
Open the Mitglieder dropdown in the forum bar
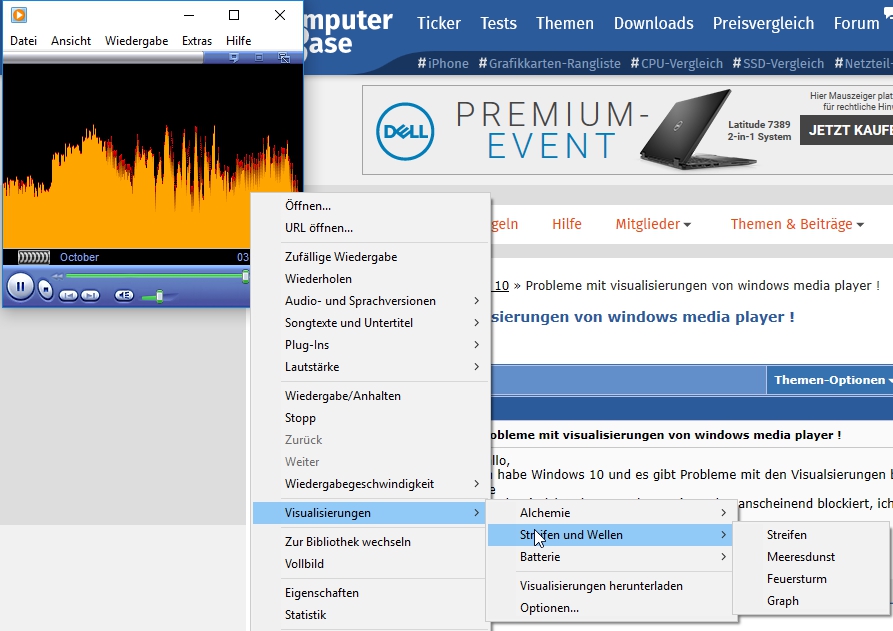pyautogui.click(x=653, y=224)
